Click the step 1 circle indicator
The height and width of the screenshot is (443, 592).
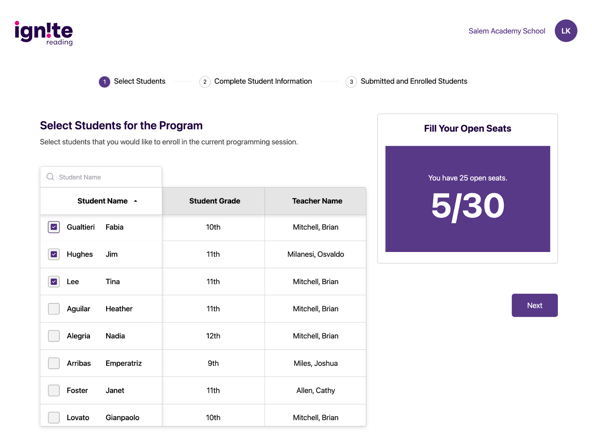tap(105, 82)
